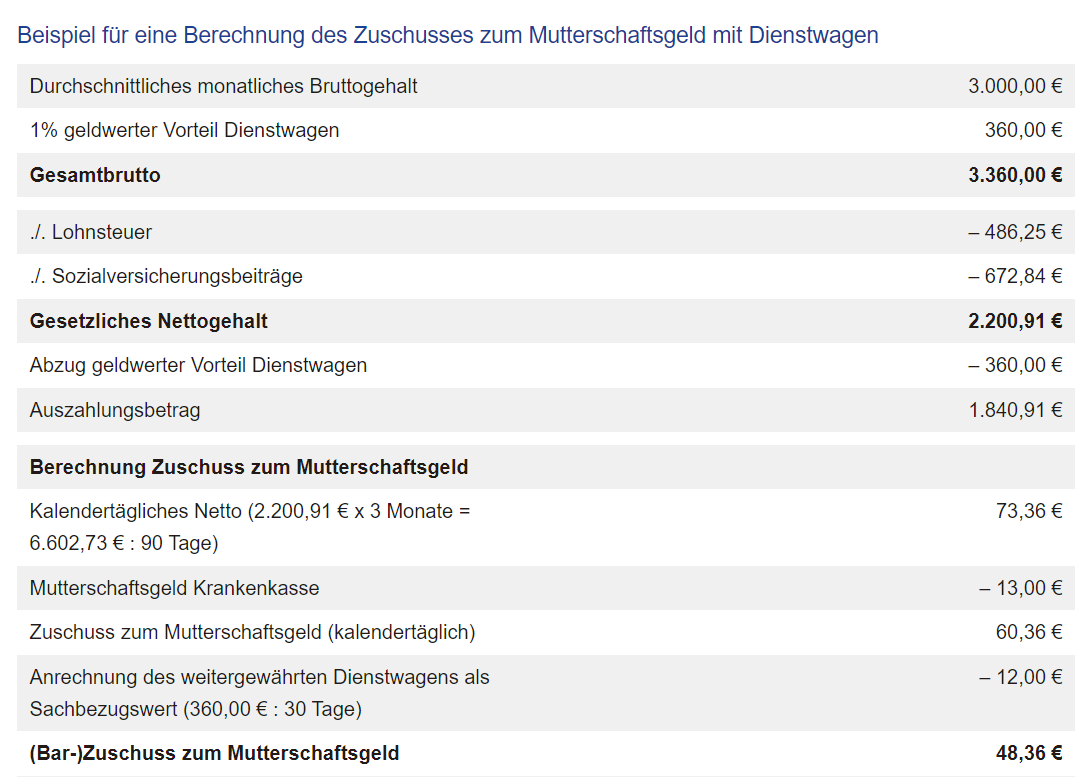The width and height of the screenshot is (1089, 784).
Task: Click the Lohnsteuer row label
Action: [x=91, y=232]
